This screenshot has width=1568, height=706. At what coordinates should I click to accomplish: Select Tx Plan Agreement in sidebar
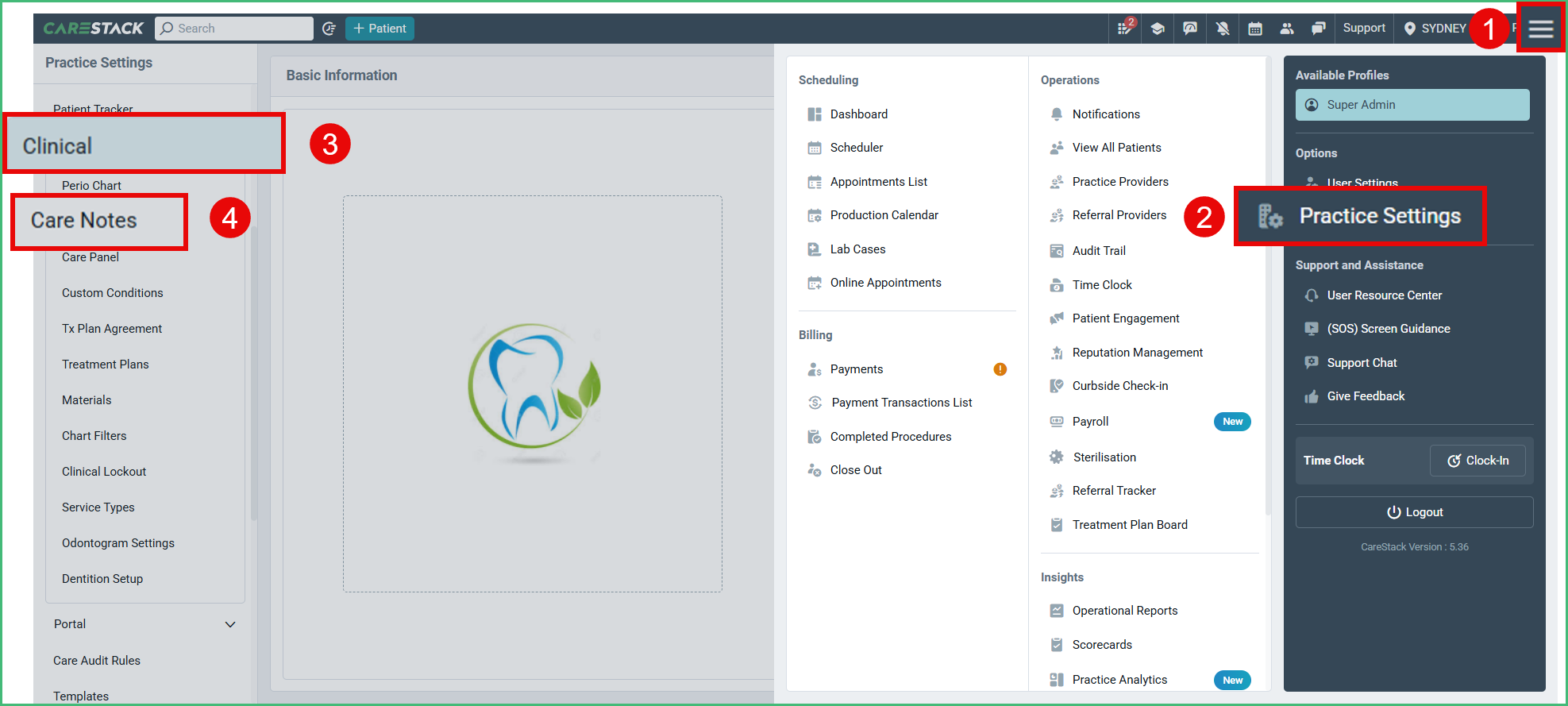pyautogui.click(x=112, y=329)
